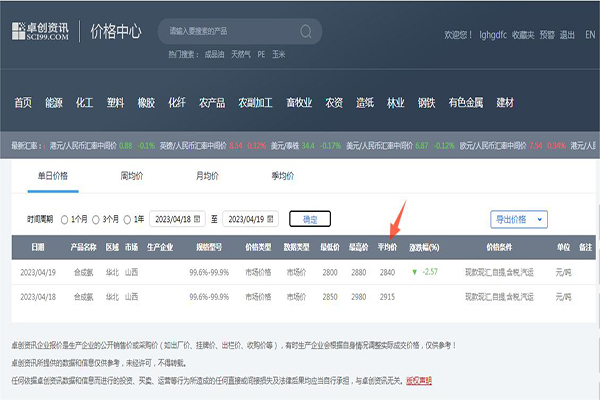Image resolution: width=600 pixels, height=400 pixels.
Task: Click the 收藏夹 favorites link
Action: [522, 35]
